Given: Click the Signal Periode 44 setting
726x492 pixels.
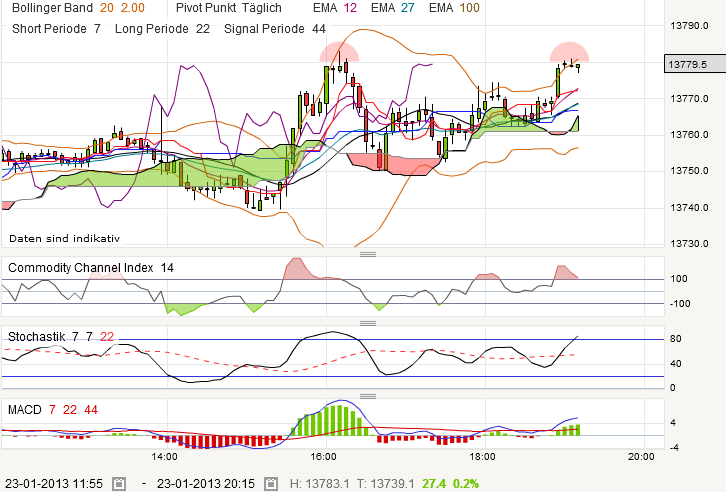Looking at the screenshot, I should [275, 29].
